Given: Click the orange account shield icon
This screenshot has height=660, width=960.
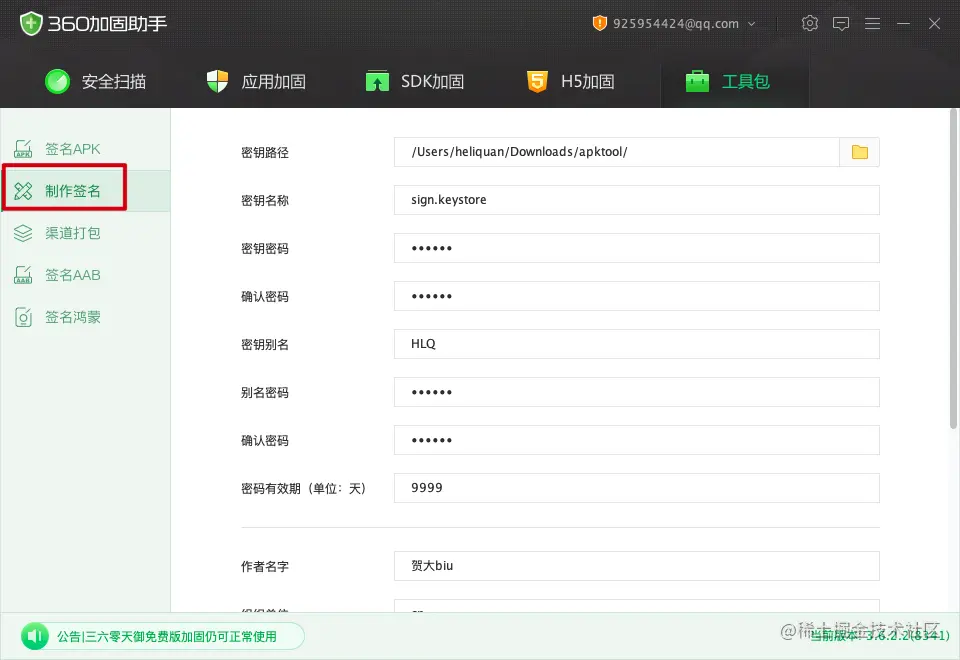Looking at the screenshot, I should (599, 23).
